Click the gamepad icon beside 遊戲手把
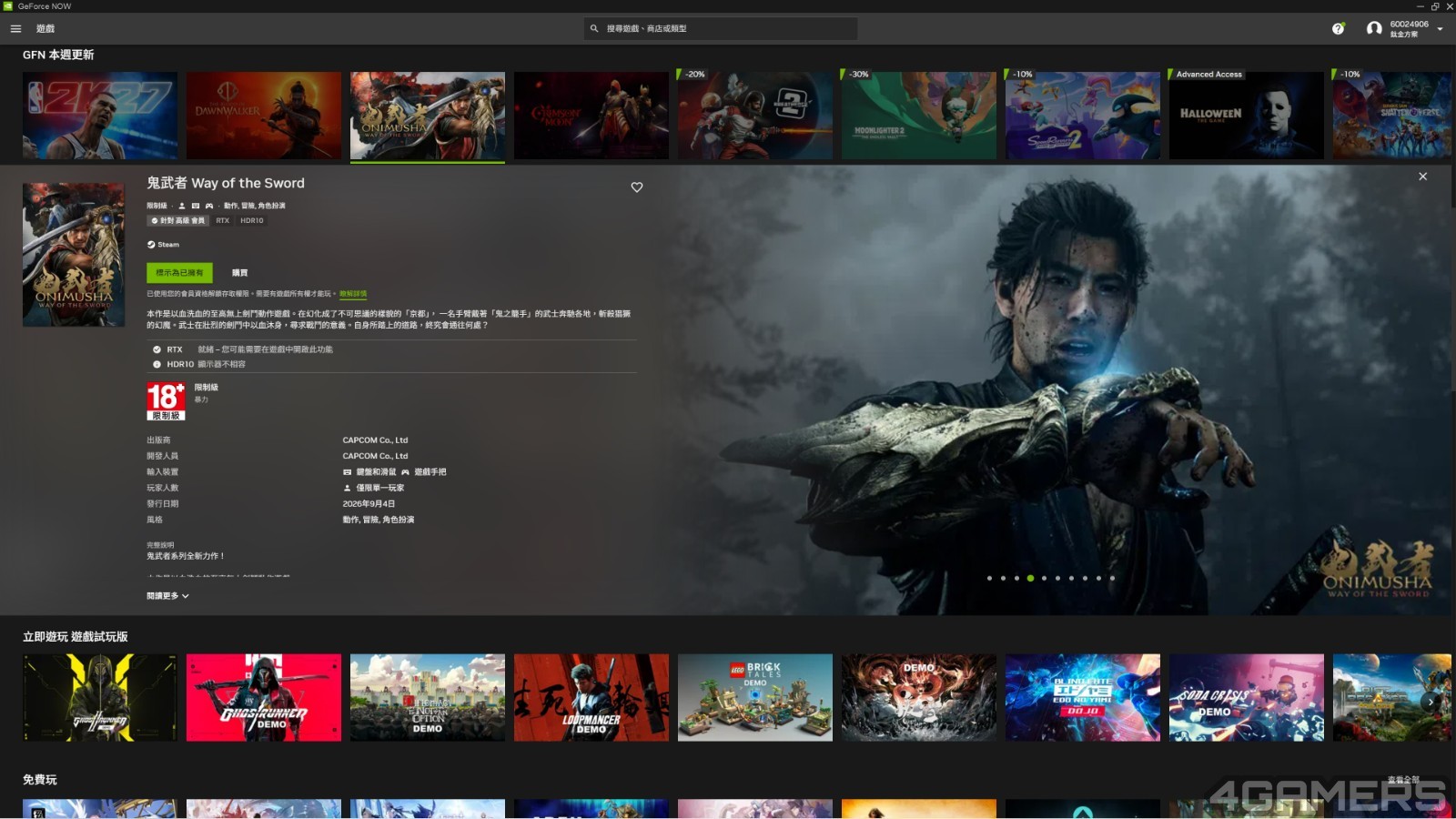 [x=405, y=472]
